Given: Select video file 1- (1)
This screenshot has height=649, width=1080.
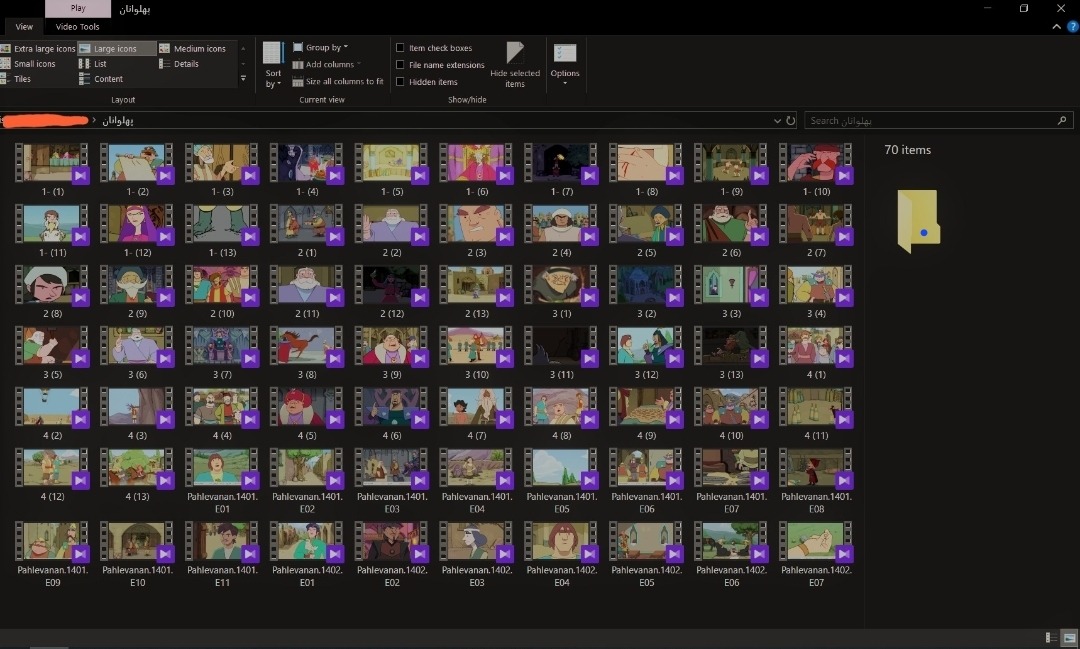Looking at the screenshot, I should (52, 169).
